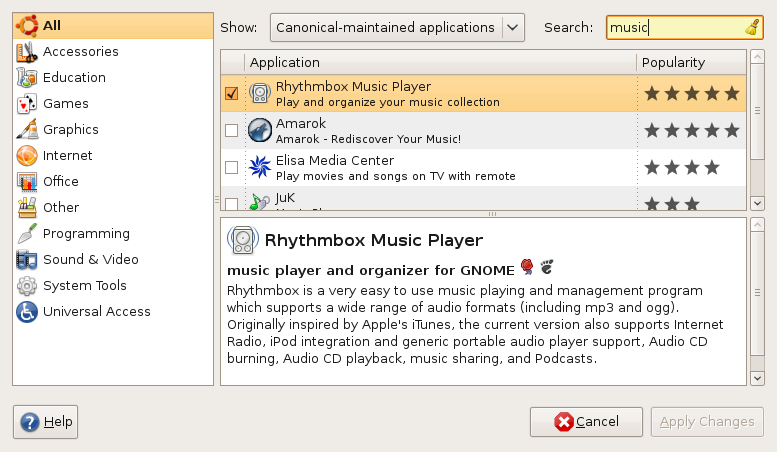This screenshot has width=777, height=452.
Task: Click the Cancel button
Action: tap(586, 422)
